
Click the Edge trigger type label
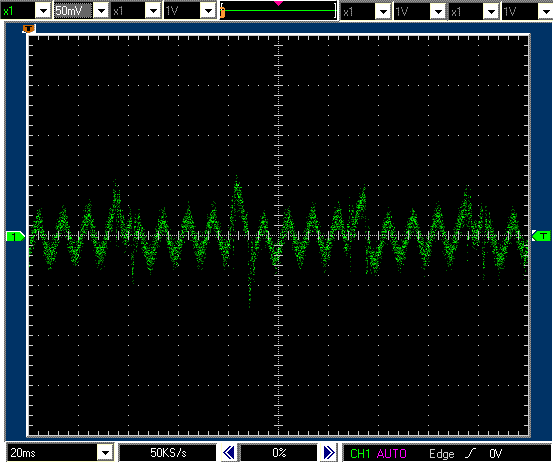pyautogui.click(x=442, y=453)
